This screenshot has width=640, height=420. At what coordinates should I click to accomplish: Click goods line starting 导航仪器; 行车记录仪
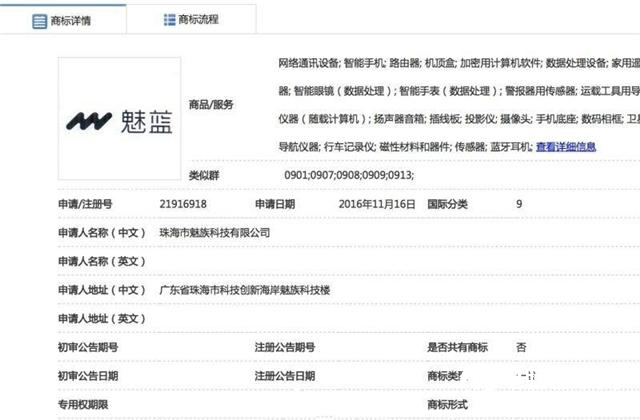[405, 147]
